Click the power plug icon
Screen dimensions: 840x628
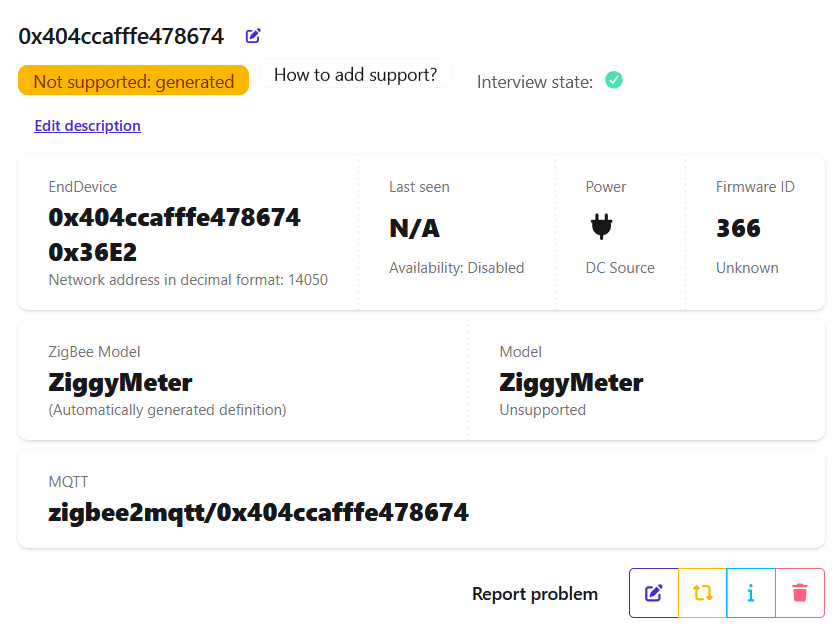pos(601,228)
